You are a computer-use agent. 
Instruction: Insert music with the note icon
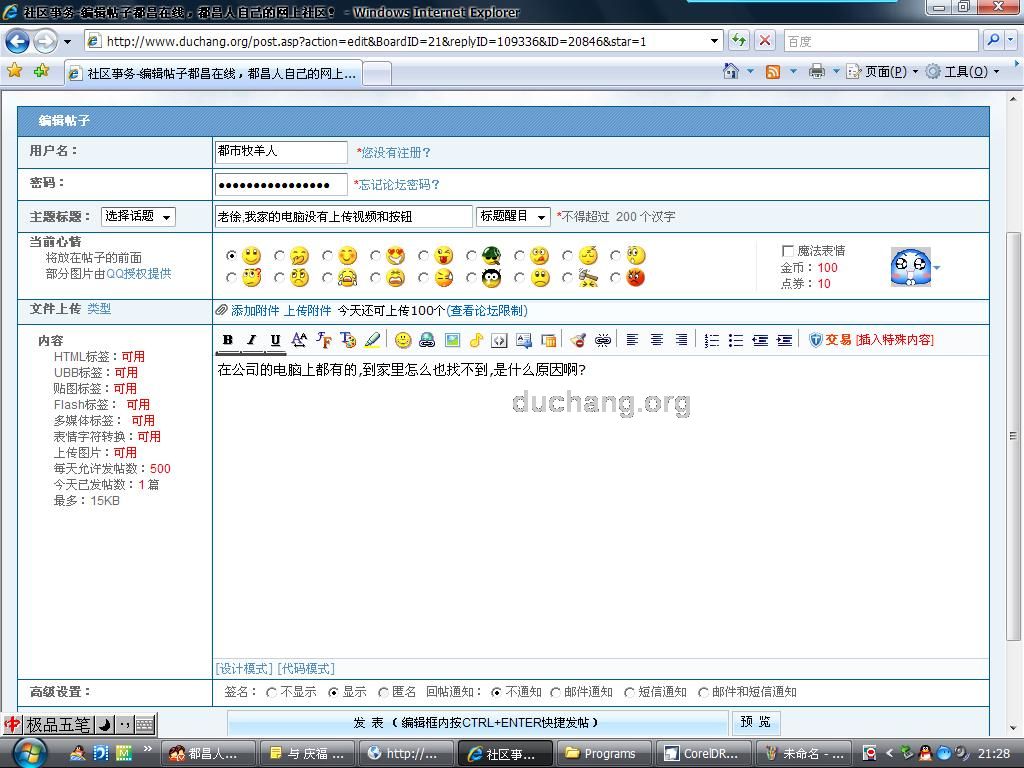pyautogui.click(x=476, y=340)
